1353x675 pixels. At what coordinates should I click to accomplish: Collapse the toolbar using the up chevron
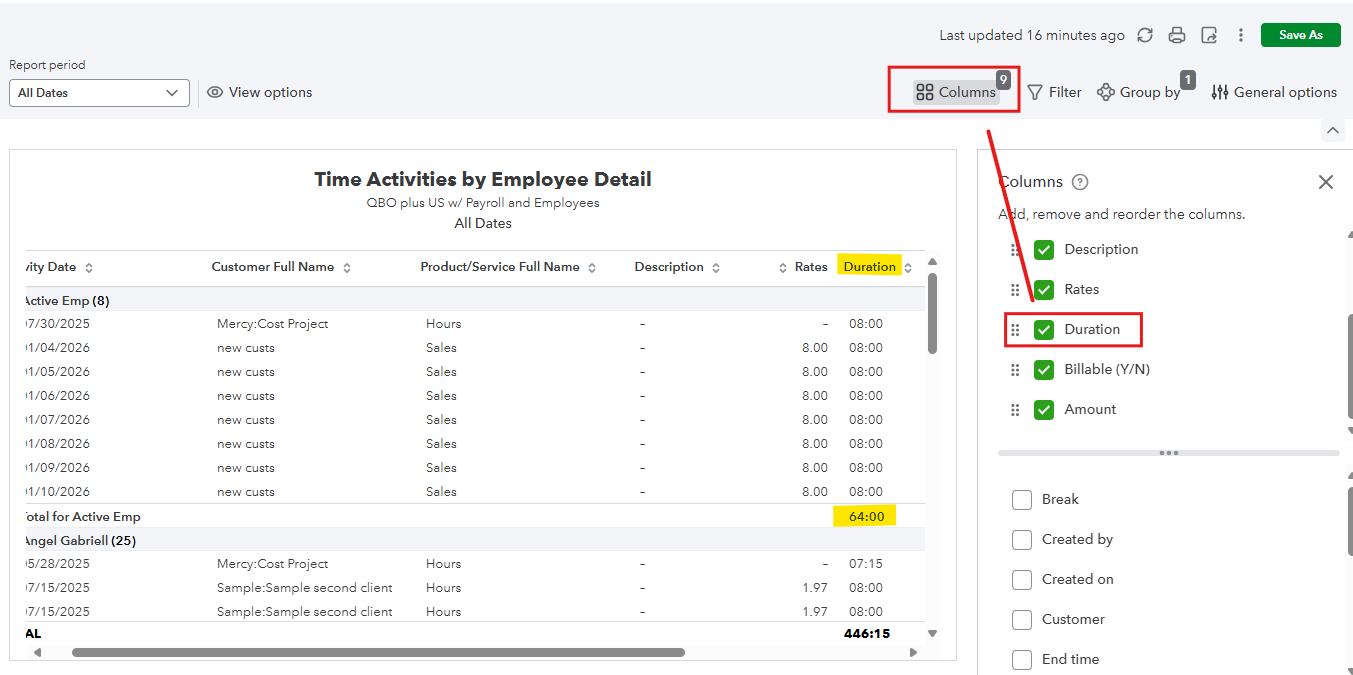coord(1332,131)
